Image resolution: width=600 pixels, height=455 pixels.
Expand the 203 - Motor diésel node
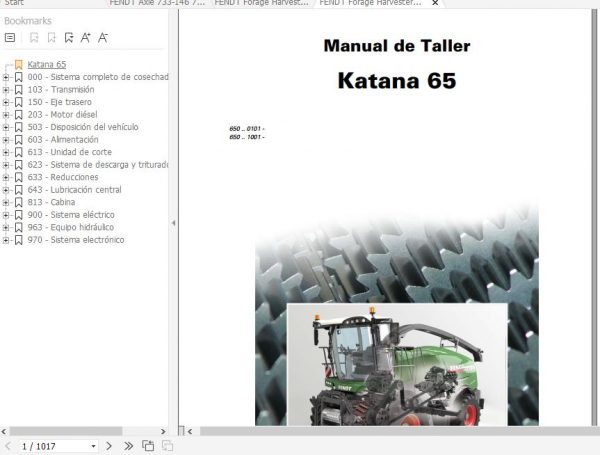(6, 115)
